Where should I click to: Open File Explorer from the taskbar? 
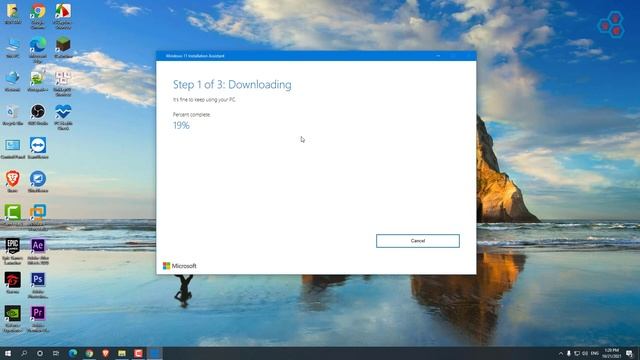(x=122, y=353)
